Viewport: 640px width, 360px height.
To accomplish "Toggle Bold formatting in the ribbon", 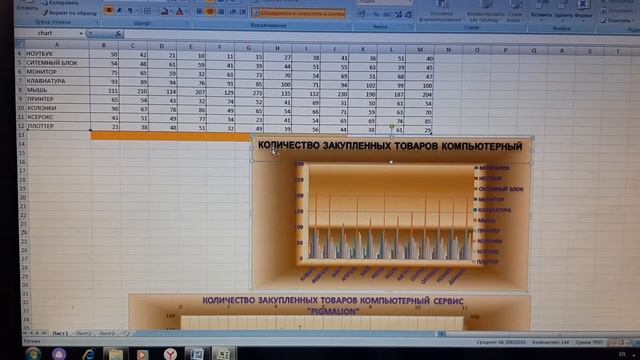I will coord(109,11).
